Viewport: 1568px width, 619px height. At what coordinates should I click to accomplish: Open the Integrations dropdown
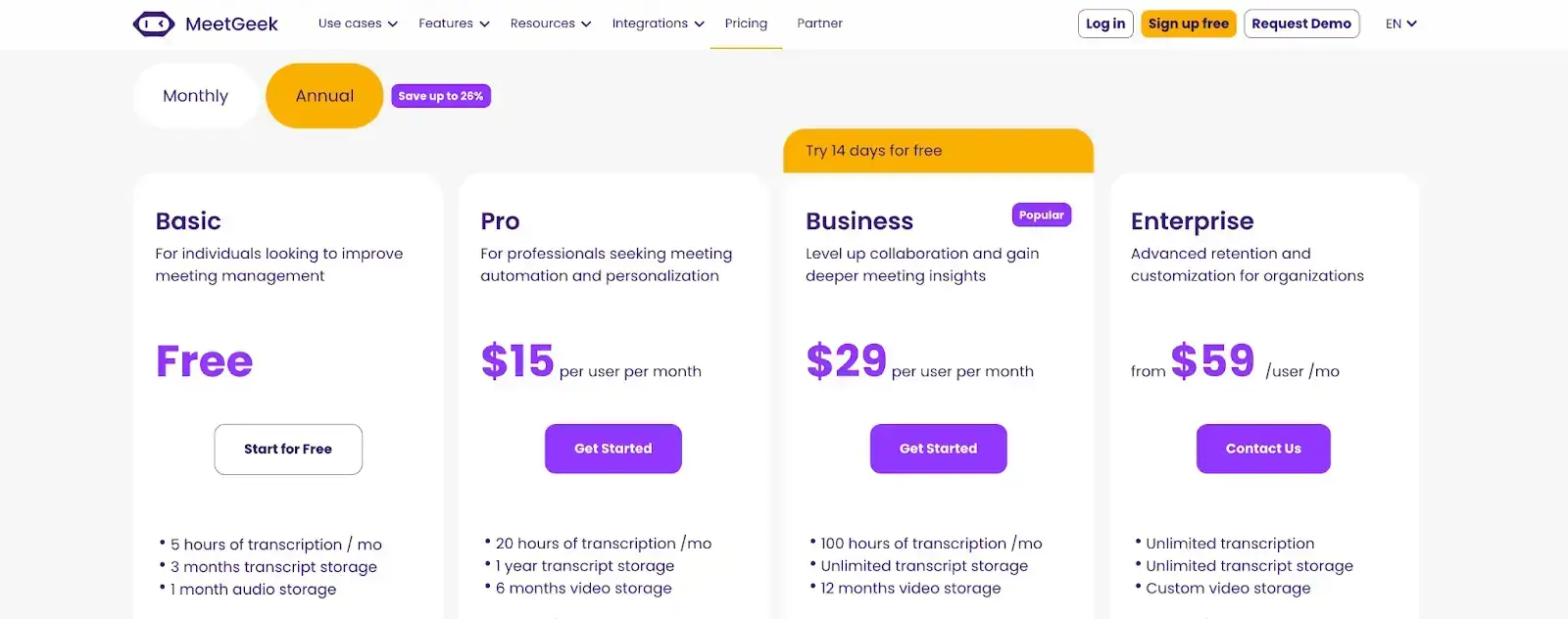tap(657, 23)
